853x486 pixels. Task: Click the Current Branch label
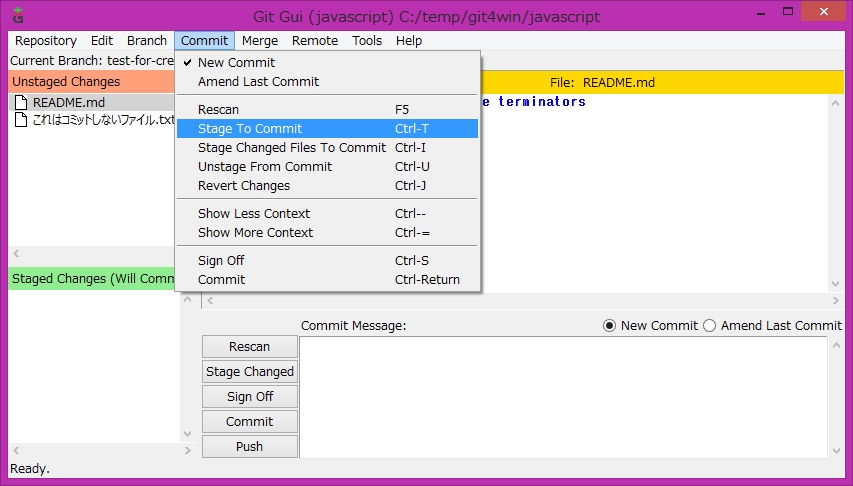(92, 60)
